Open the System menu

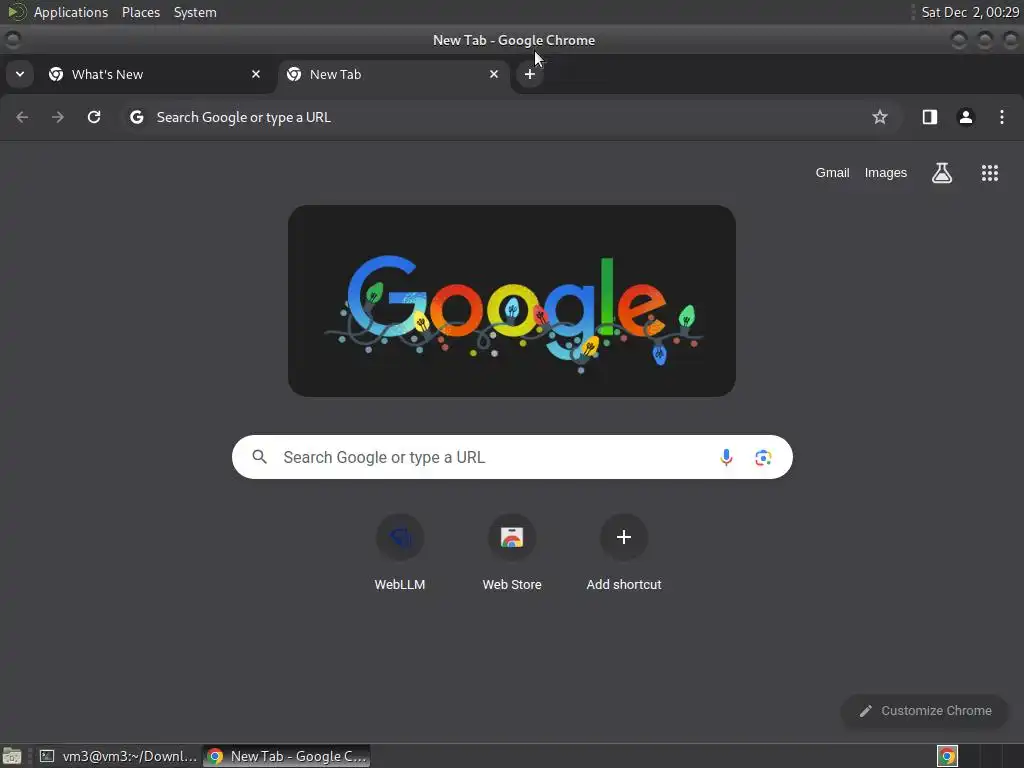195,12
